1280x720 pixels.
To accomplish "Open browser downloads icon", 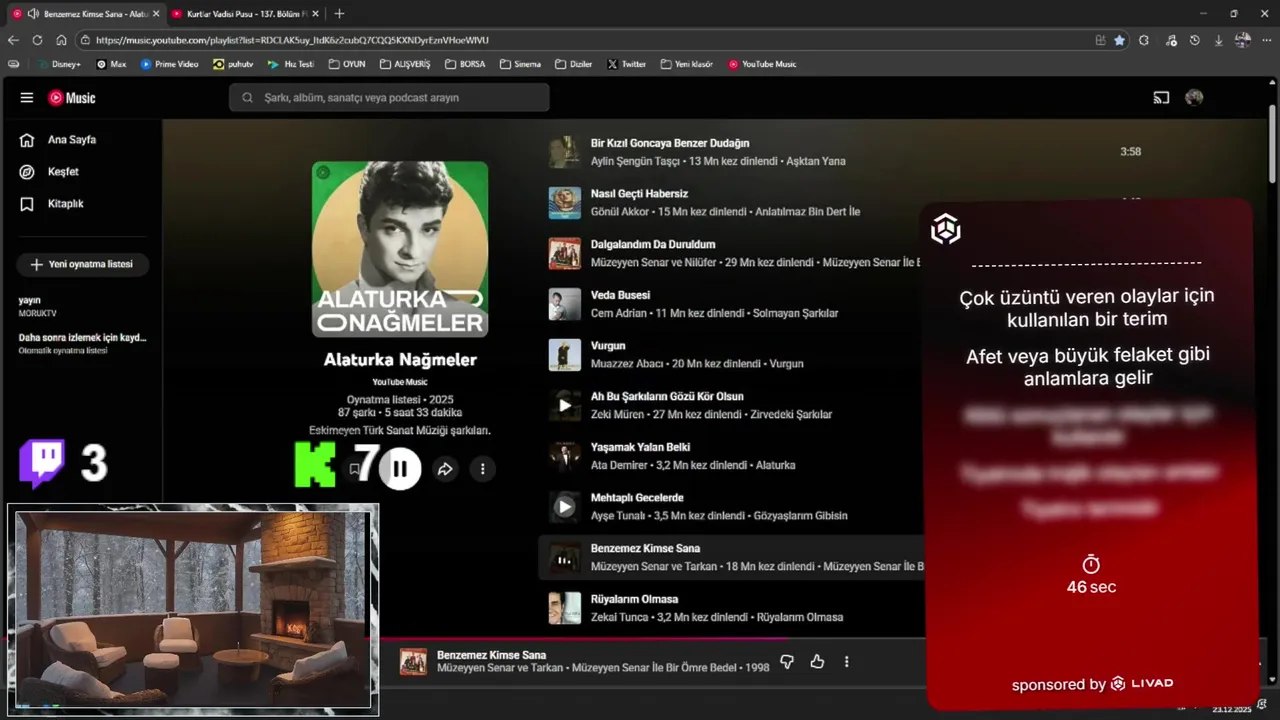I will [x=1218, y=40].
